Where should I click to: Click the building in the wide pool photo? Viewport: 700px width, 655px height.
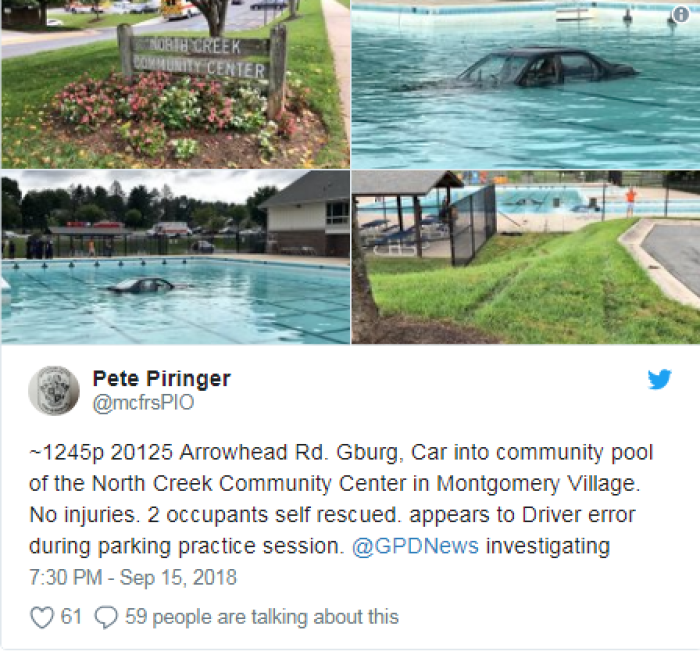point(307,219)
